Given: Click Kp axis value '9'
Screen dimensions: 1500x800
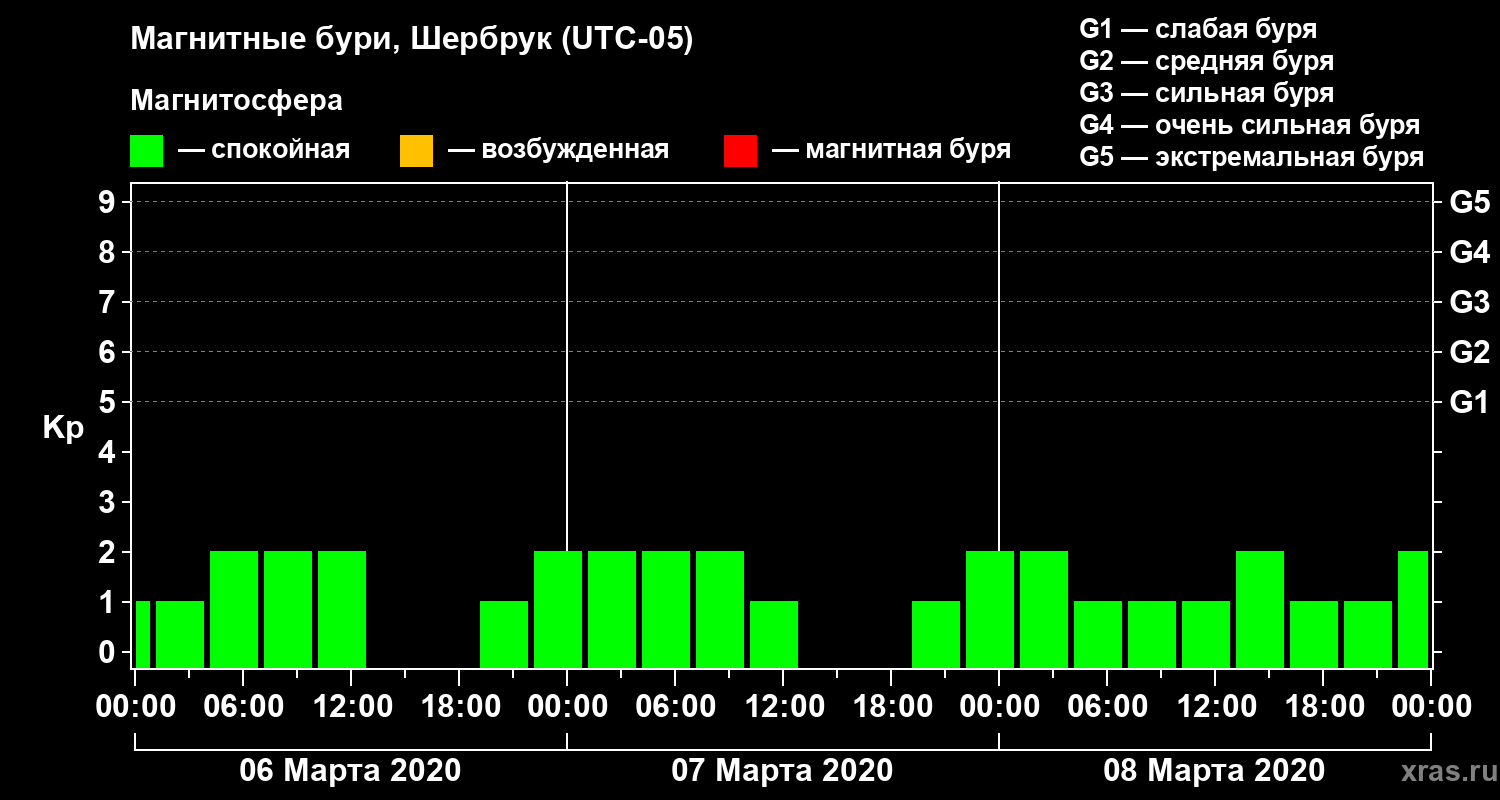Looking at the screenshot, I should coord(109,202).
